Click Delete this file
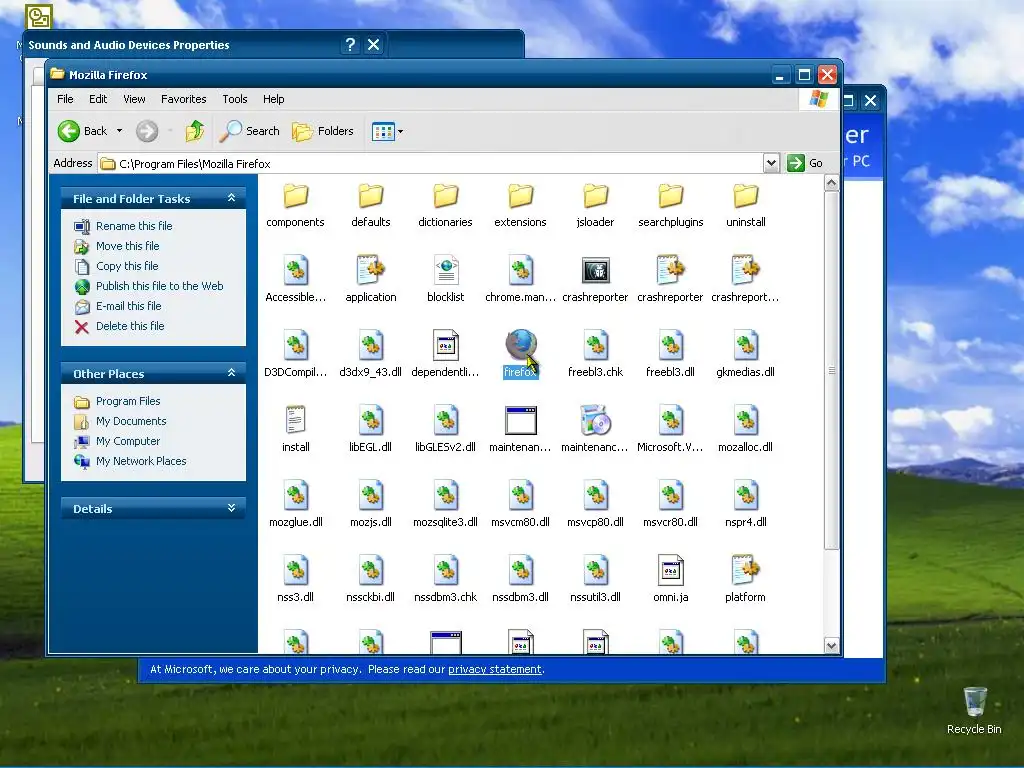Viewport: 1024px width, 768px height. 130,326
